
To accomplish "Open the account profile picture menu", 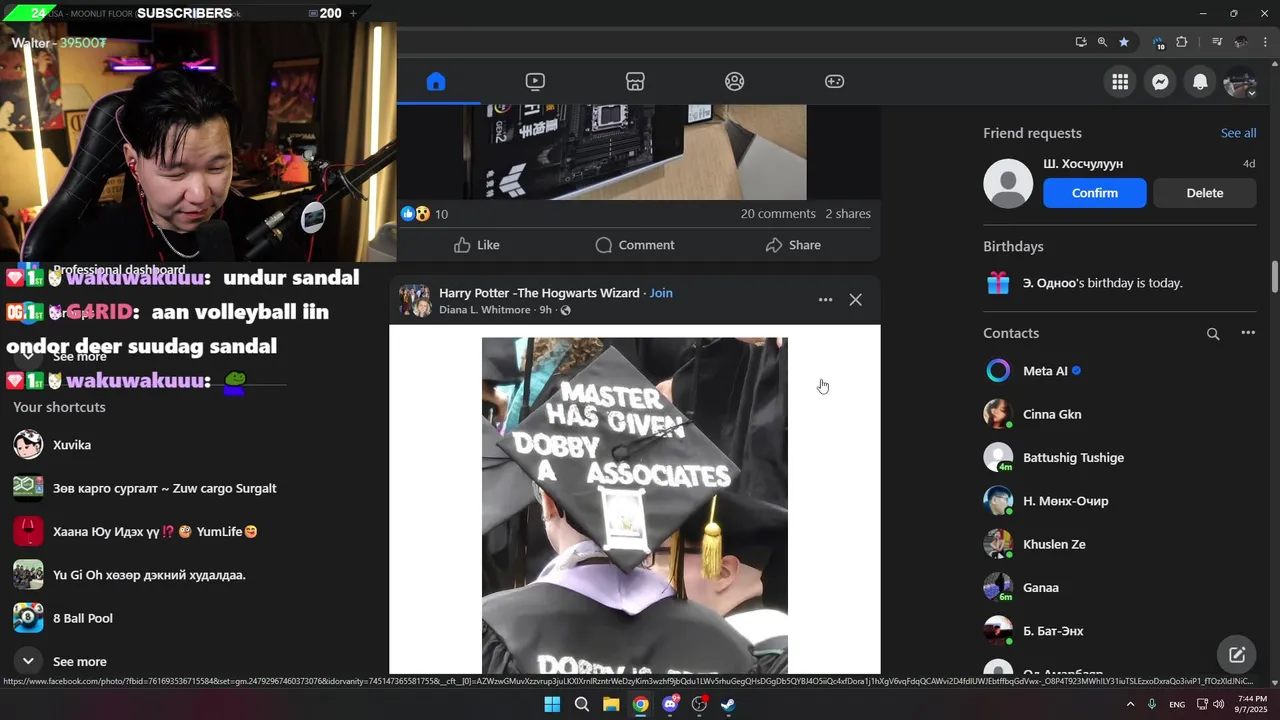I will 1240,83.
